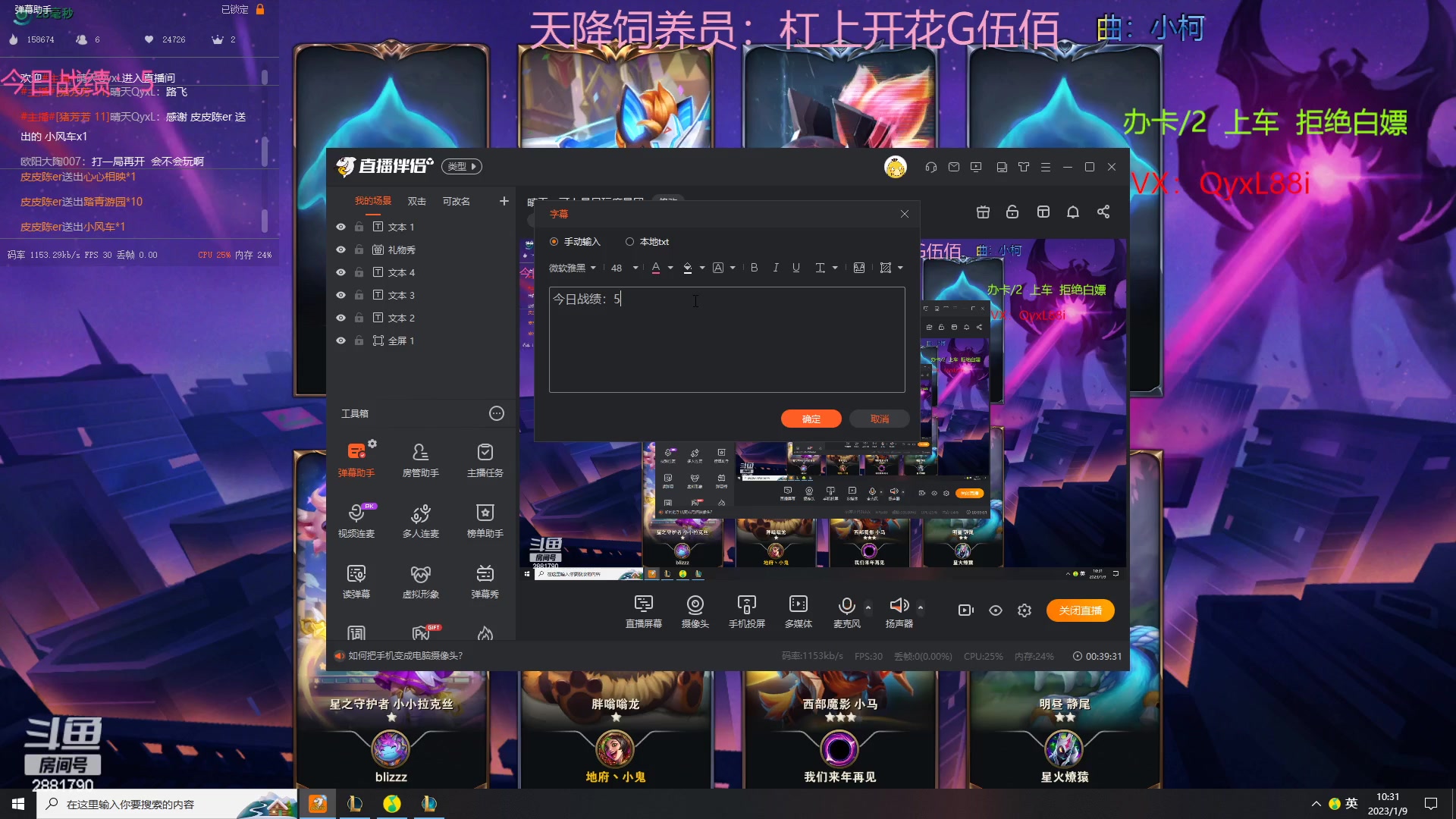Toggle bold text formatting
Viewport: 1456px width, 819px height.
[754, 268]
